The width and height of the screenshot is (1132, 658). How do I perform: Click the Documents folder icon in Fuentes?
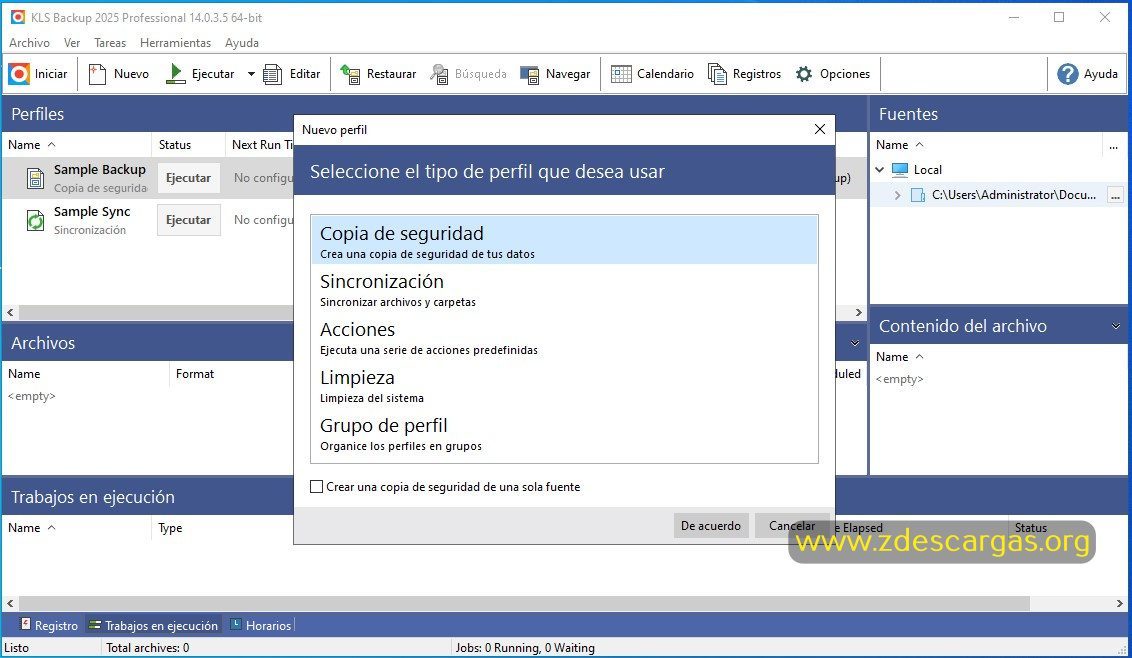click(x=918, y=195)
